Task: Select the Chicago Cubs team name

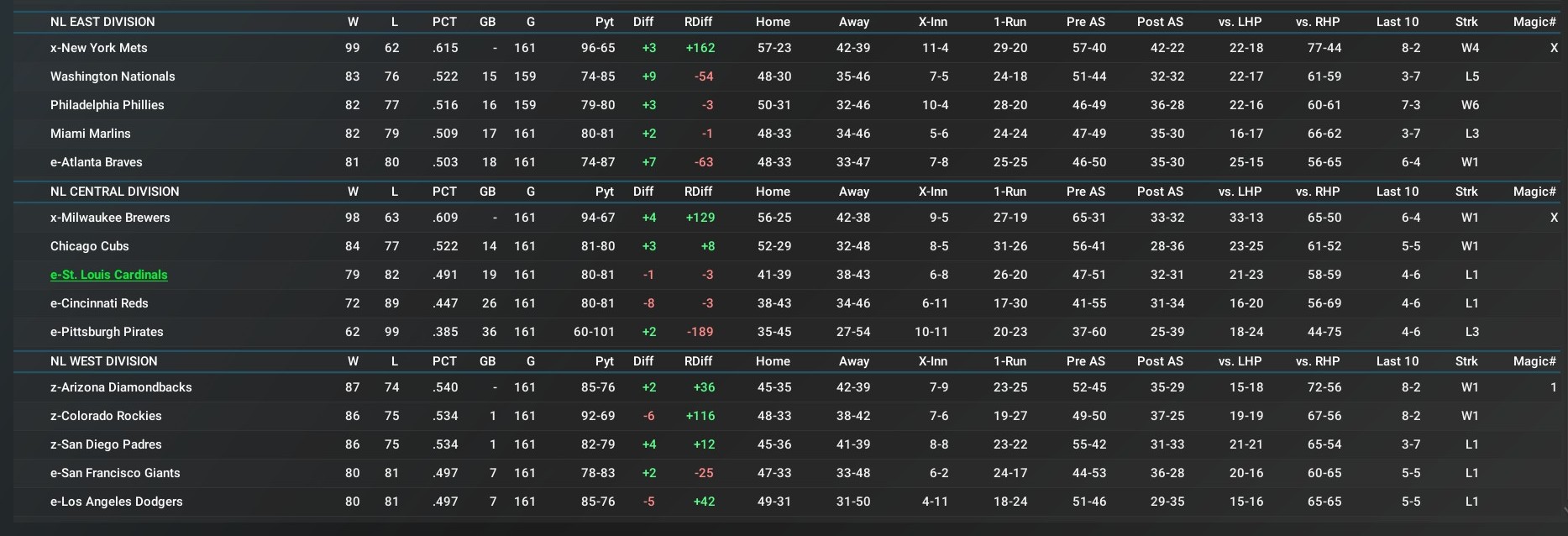Action: pyautogui.click(x=89, y=246)
